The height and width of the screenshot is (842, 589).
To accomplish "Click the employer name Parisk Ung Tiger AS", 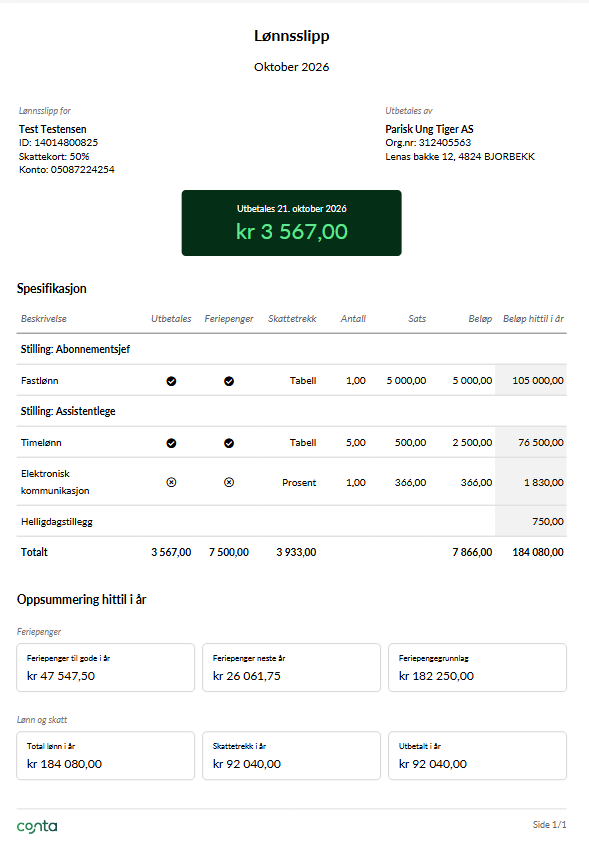I will coord(430,129).
